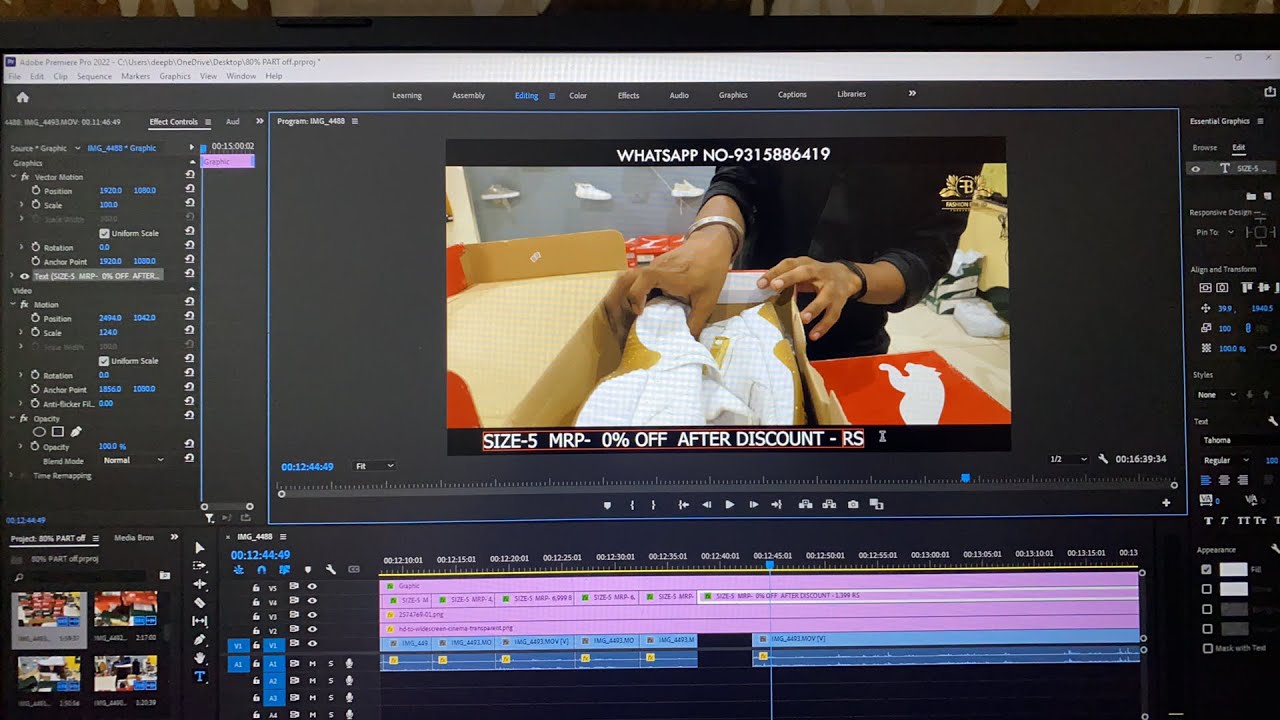Open Quick Export share icon
This screenshot has height=720, width=1280.
[1271, 92]
